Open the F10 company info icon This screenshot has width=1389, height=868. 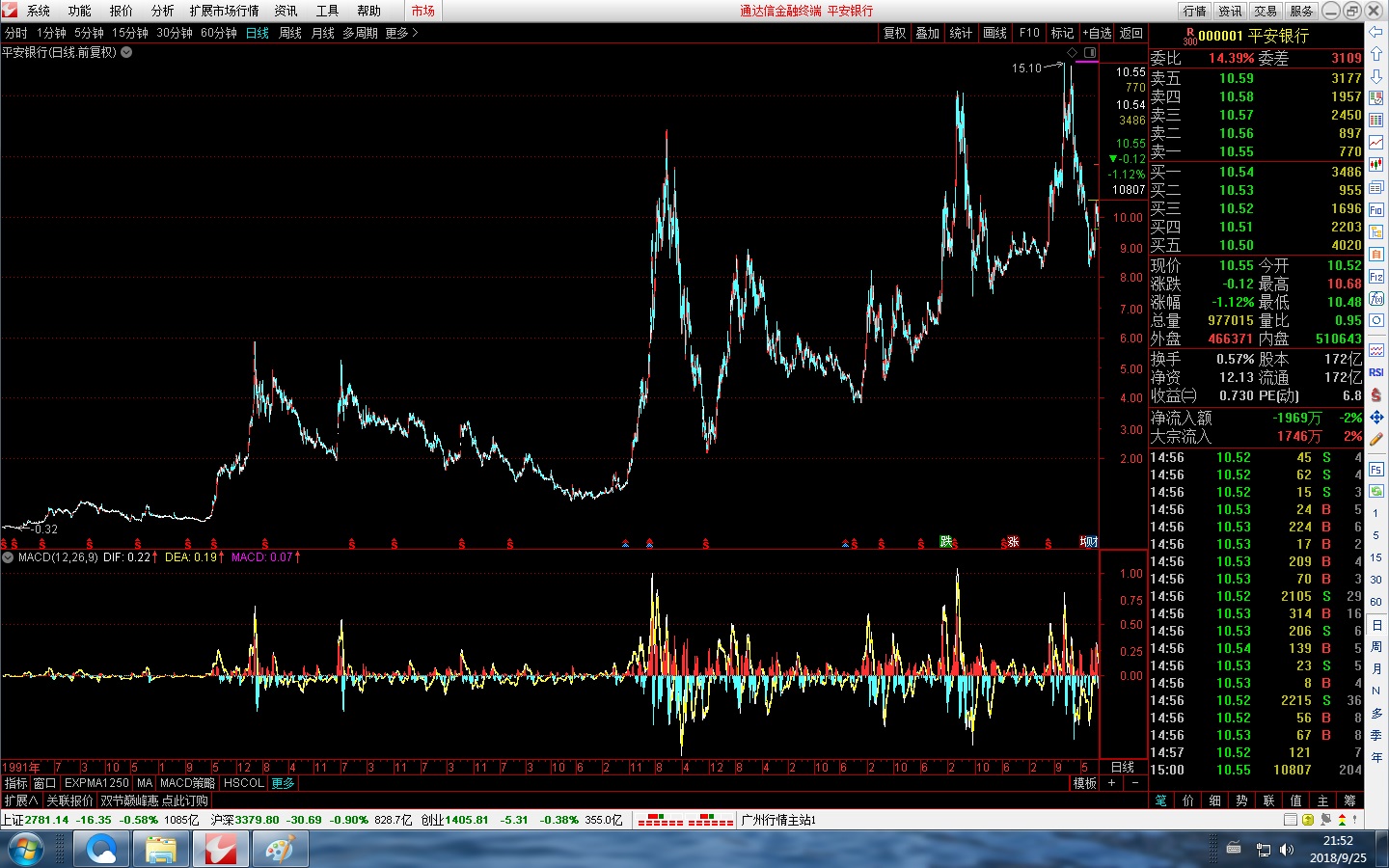pos(1376,209)
